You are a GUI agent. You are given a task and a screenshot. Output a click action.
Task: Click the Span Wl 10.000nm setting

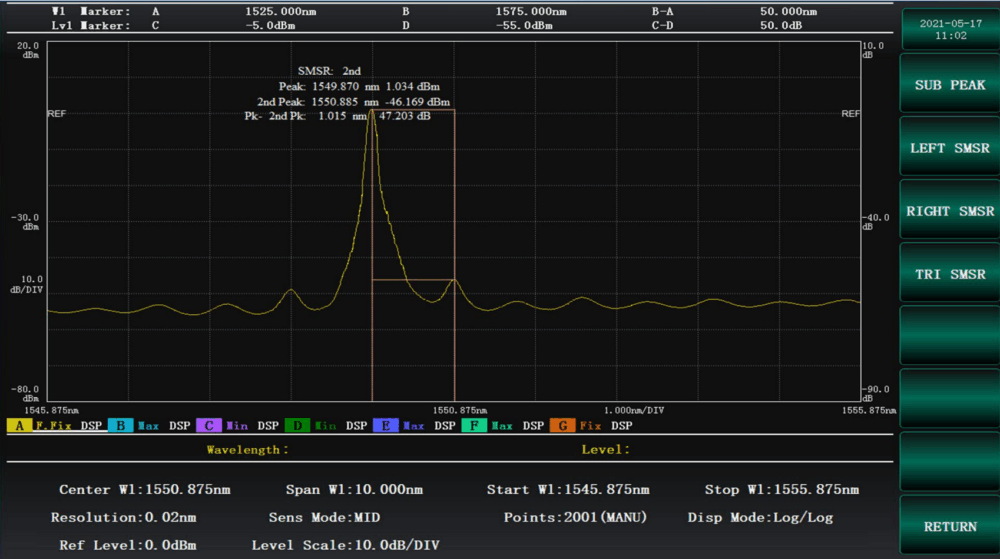(x=354, y=490)
